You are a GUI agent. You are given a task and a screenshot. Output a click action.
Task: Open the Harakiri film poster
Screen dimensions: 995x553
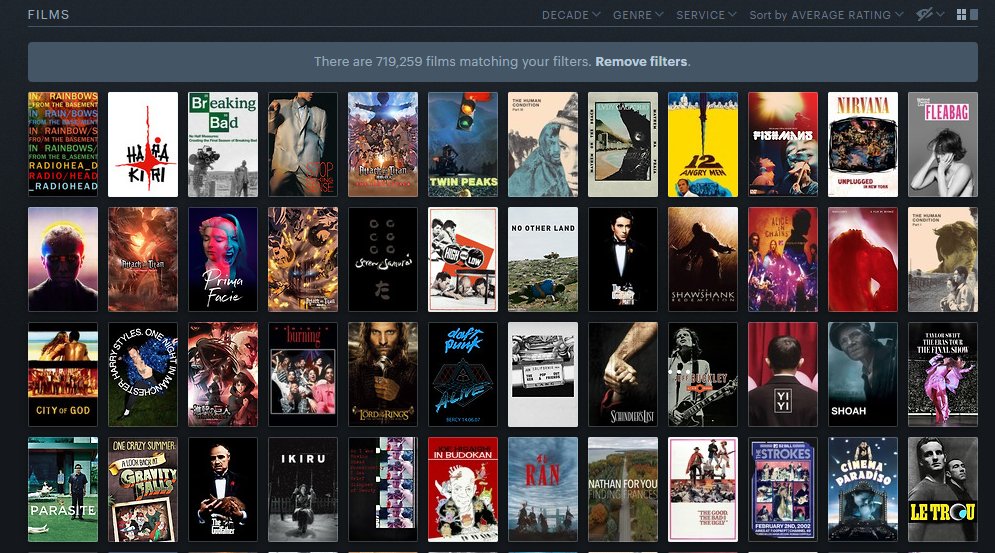(x=143, y=144)
